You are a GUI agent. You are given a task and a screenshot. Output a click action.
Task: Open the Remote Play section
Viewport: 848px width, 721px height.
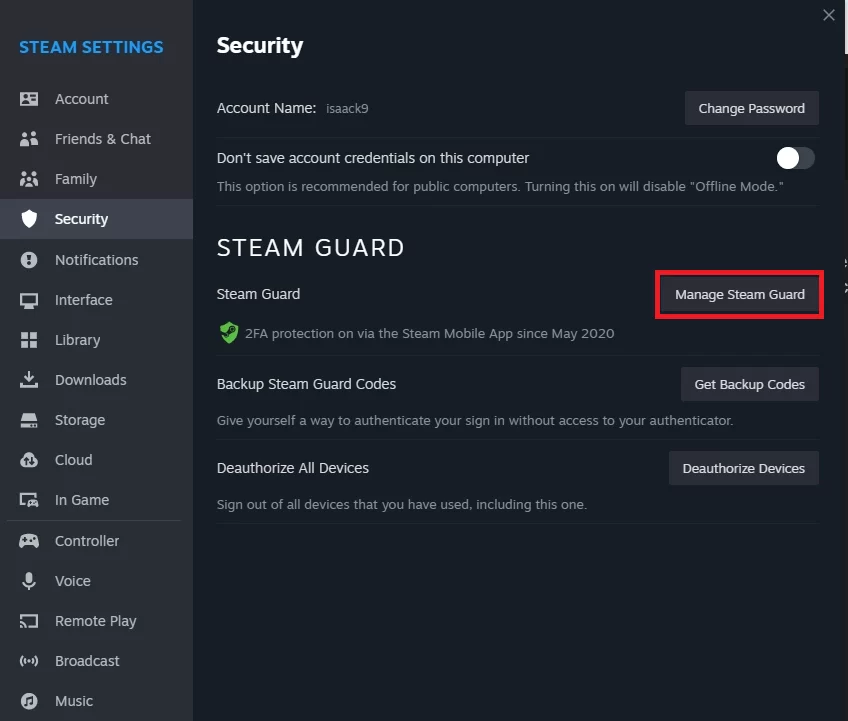coord(95,620)
